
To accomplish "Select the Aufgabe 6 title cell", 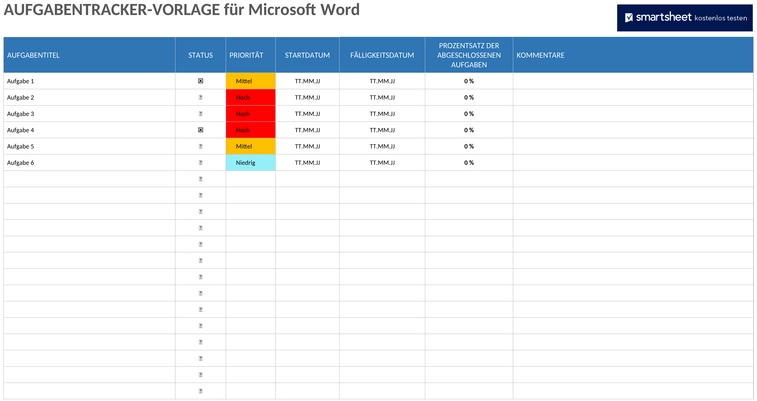I will [x=89, y=163].
